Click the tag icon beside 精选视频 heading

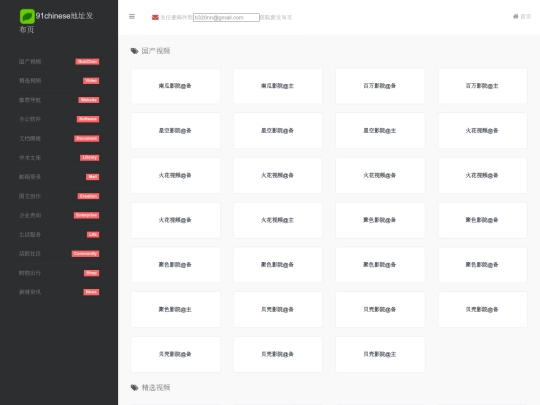[134, 388]
